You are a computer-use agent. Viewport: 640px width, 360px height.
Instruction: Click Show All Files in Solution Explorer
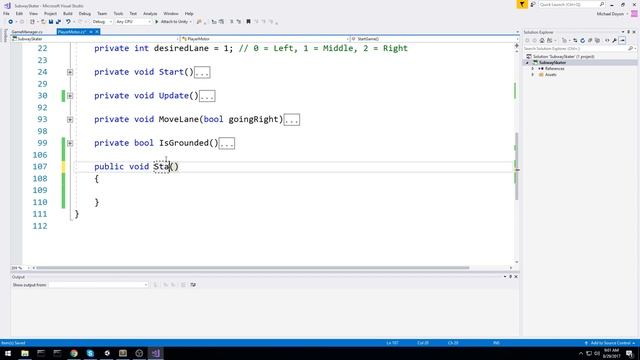pyautogui.click(x=597, y=40)
